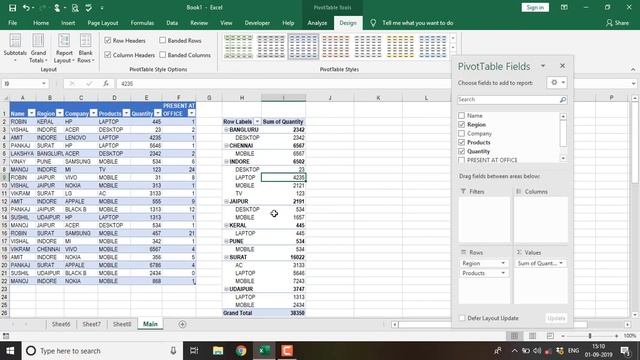This screenshot has height=360, width=640.
Task: Switch to the Formulas ribbon tab
Action: (142, 23)
